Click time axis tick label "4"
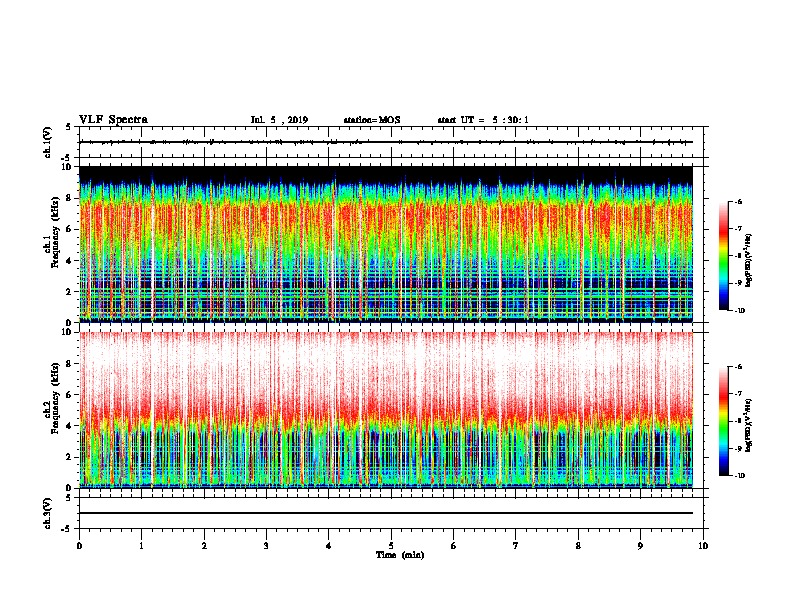This screenshot has height=612, width=792. (x=329, y=546)
